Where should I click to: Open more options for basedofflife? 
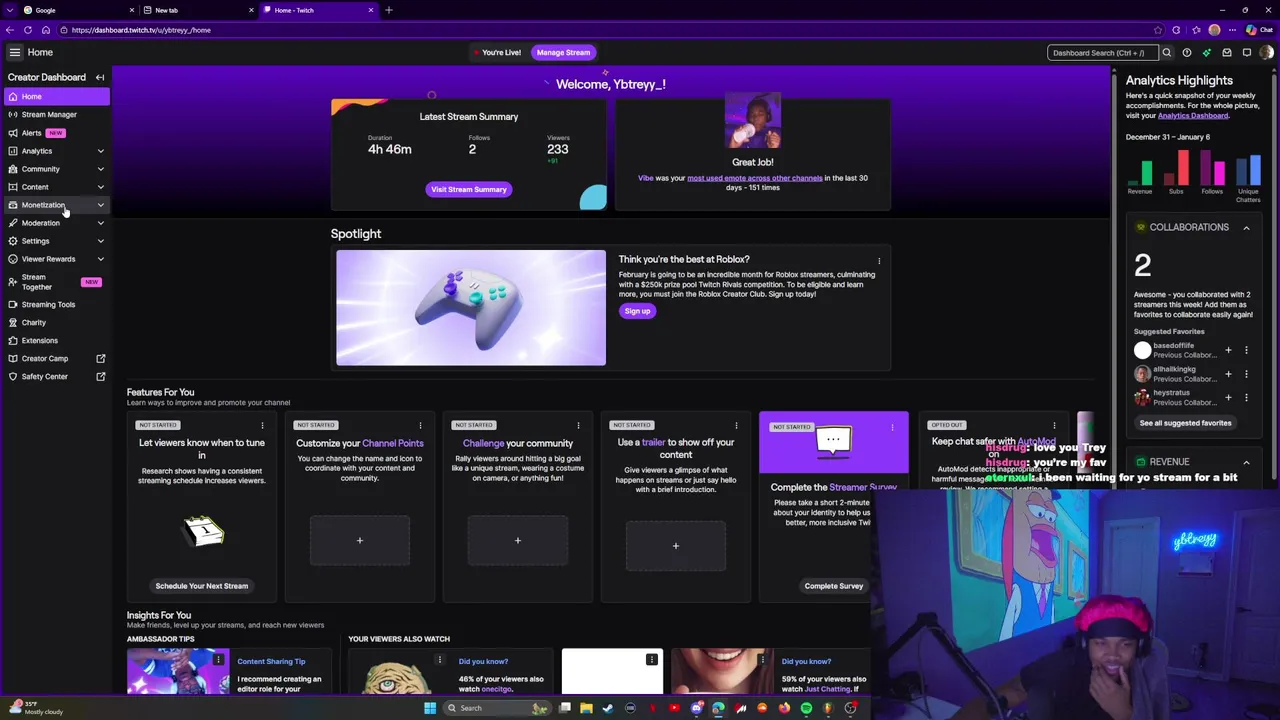tap(1245, 350)
